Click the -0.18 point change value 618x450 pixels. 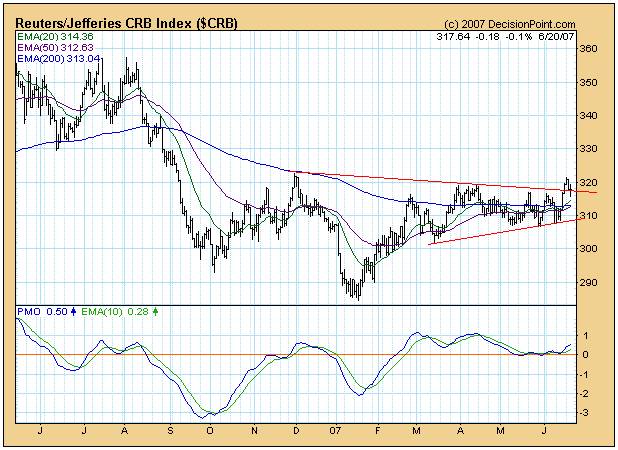(x=488, y=37)
